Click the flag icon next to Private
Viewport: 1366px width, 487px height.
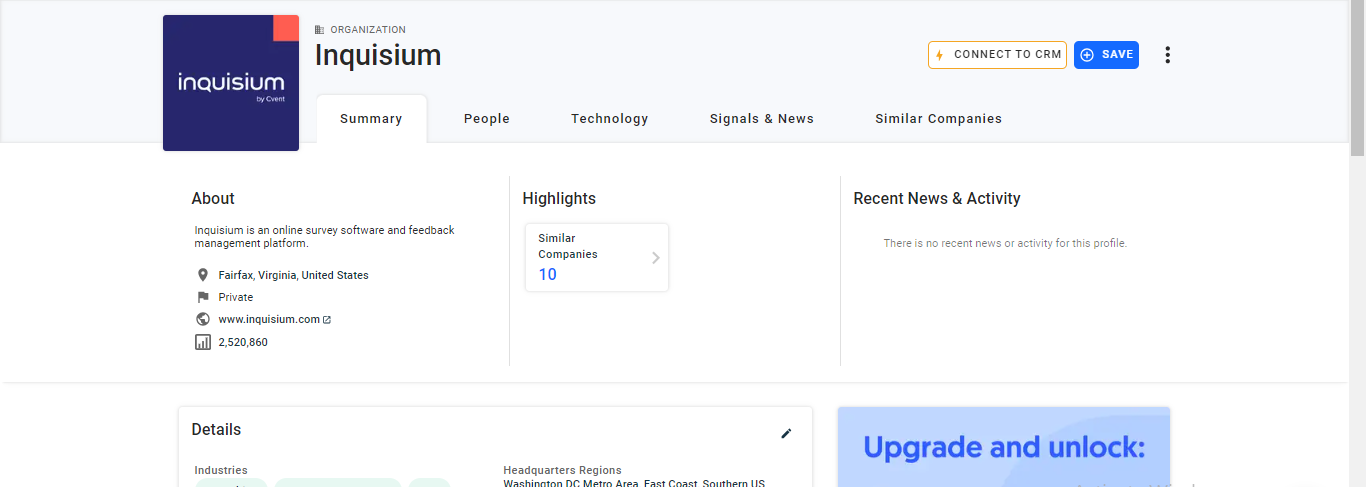click(x=203, y=297)
